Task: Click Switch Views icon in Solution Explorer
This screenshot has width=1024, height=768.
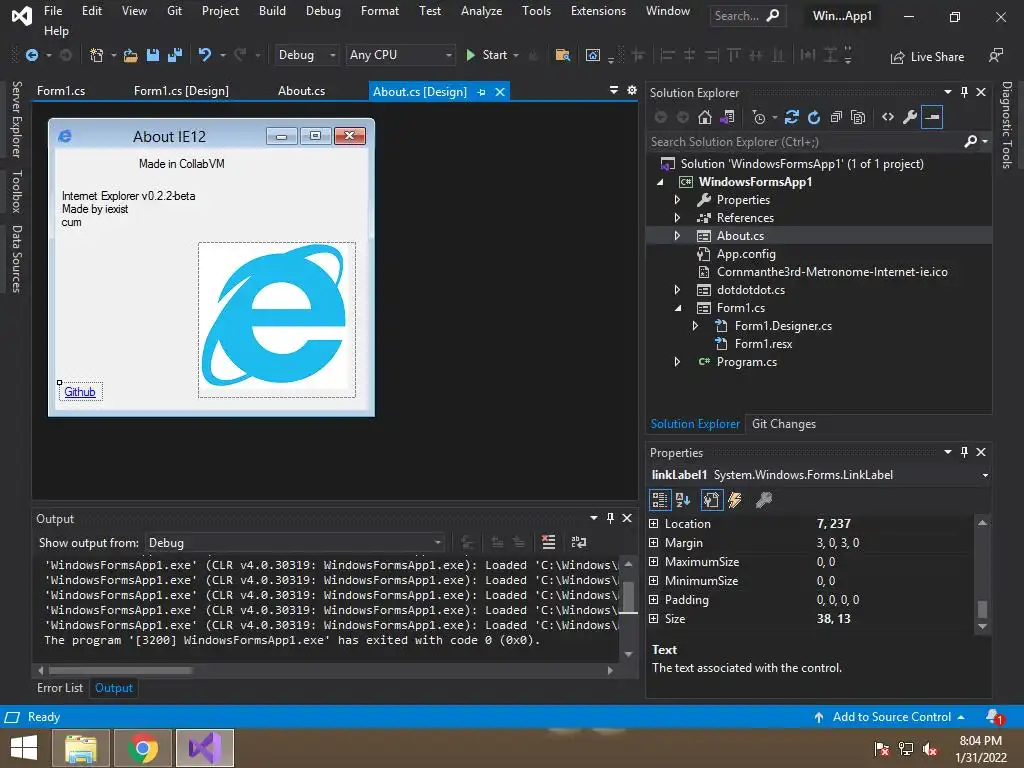Action: point(727,118)
